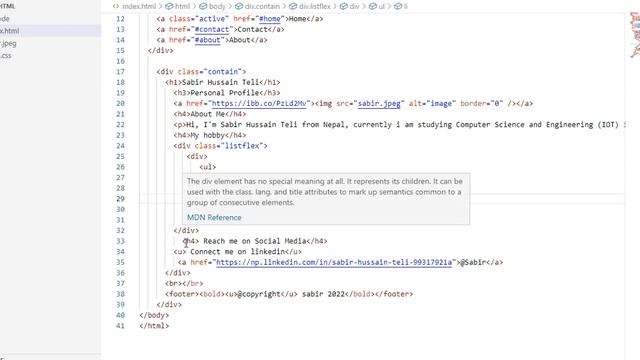Click the div.listflex symbol icon in breadcrumbs

point(293,6)
